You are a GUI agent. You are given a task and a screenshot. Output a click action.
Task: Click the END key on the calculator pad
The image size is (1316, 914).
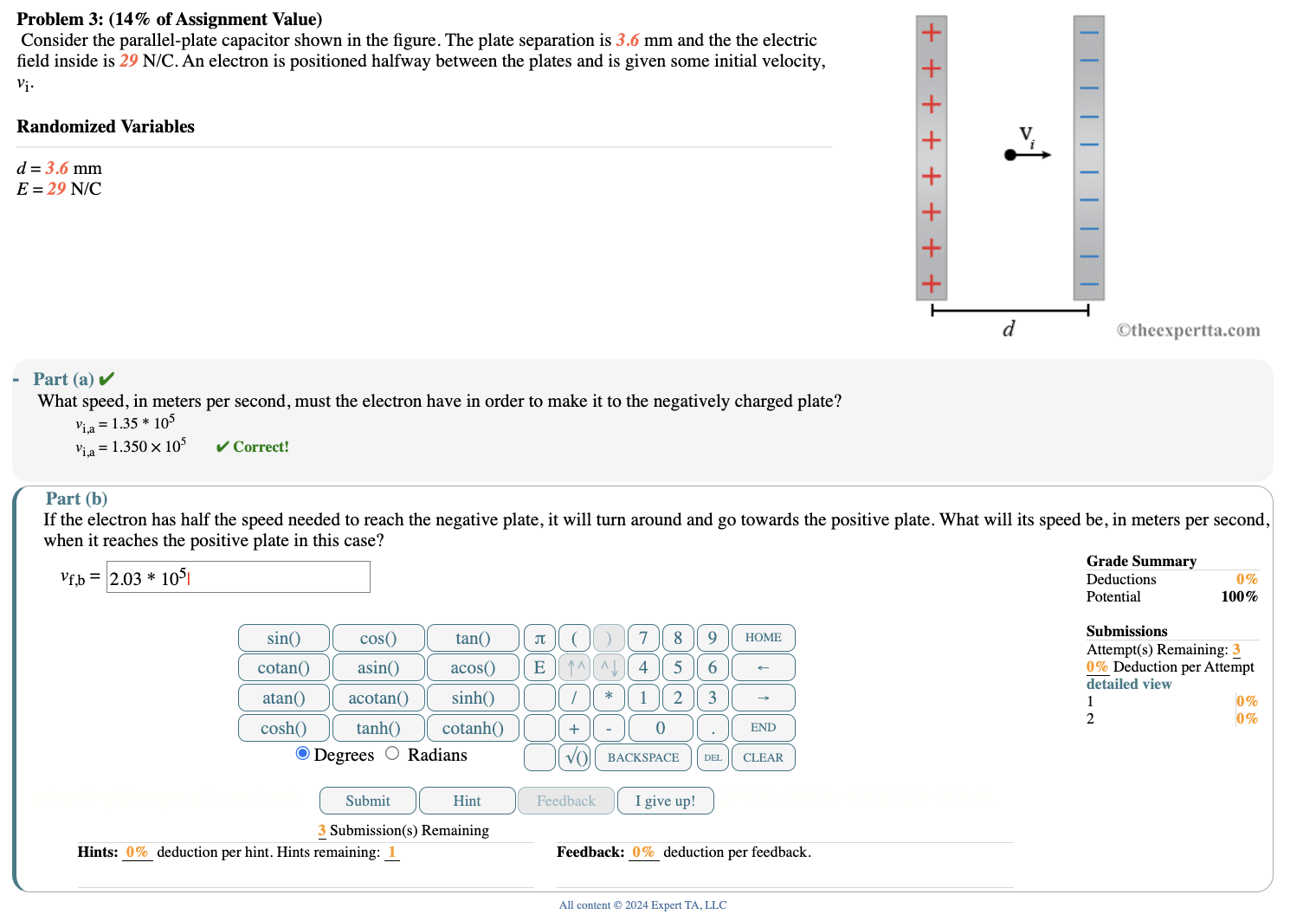point(763,727)
